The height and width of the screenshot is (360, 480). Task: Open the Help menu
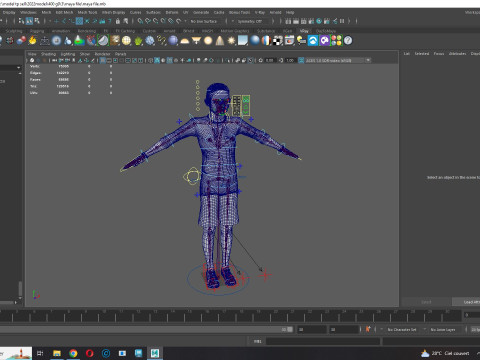290,12
